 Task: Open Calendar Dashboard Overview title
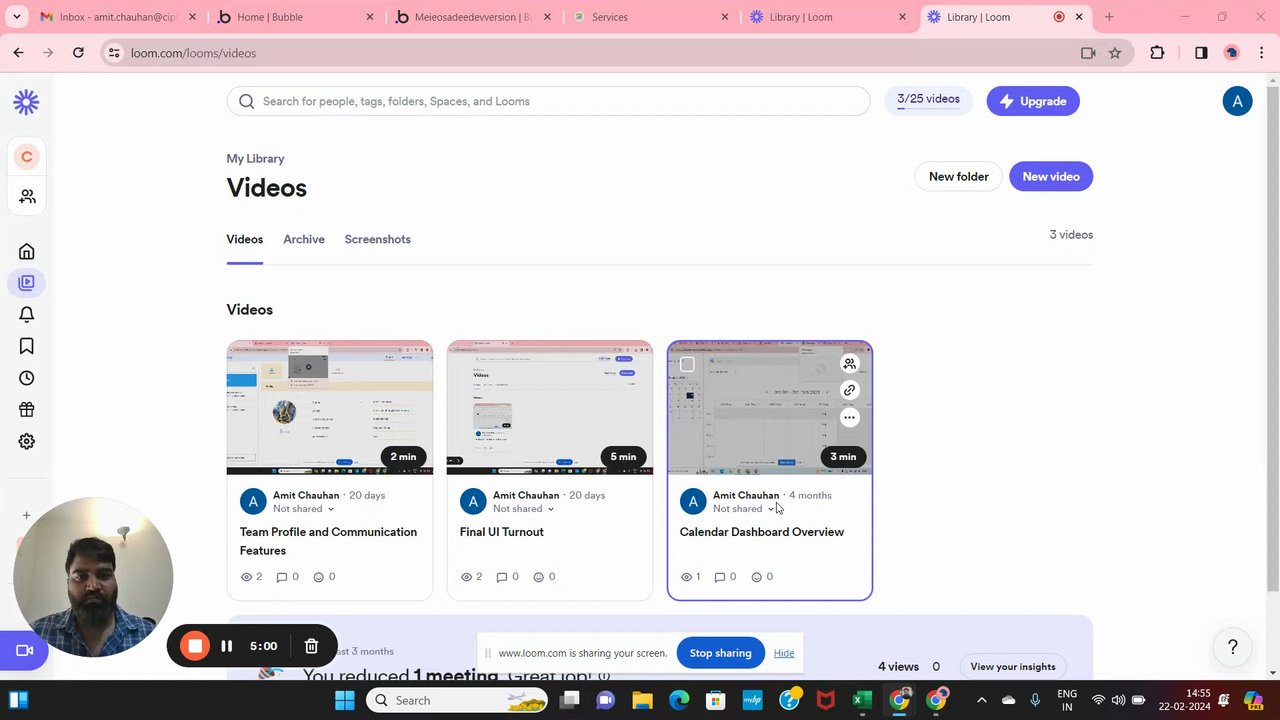(x=762, y=532)
